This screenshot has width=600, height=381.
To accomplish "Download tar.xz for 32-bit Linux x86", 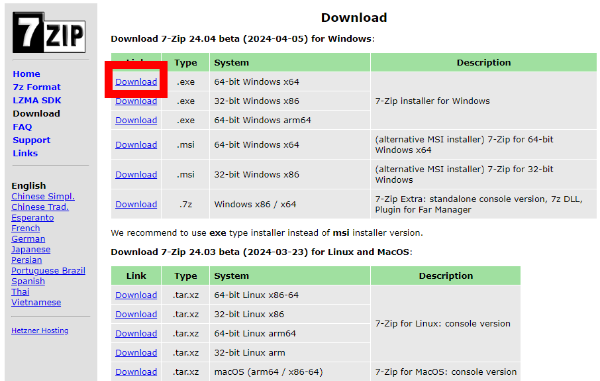I will click(x=136, y=314).
